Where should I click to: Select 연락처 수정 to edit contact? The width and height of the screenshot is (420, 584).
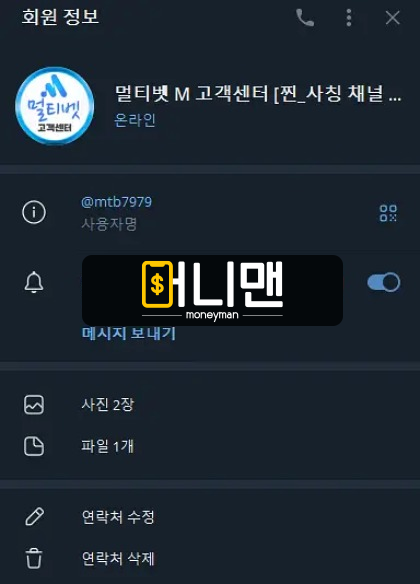point(210,517)
